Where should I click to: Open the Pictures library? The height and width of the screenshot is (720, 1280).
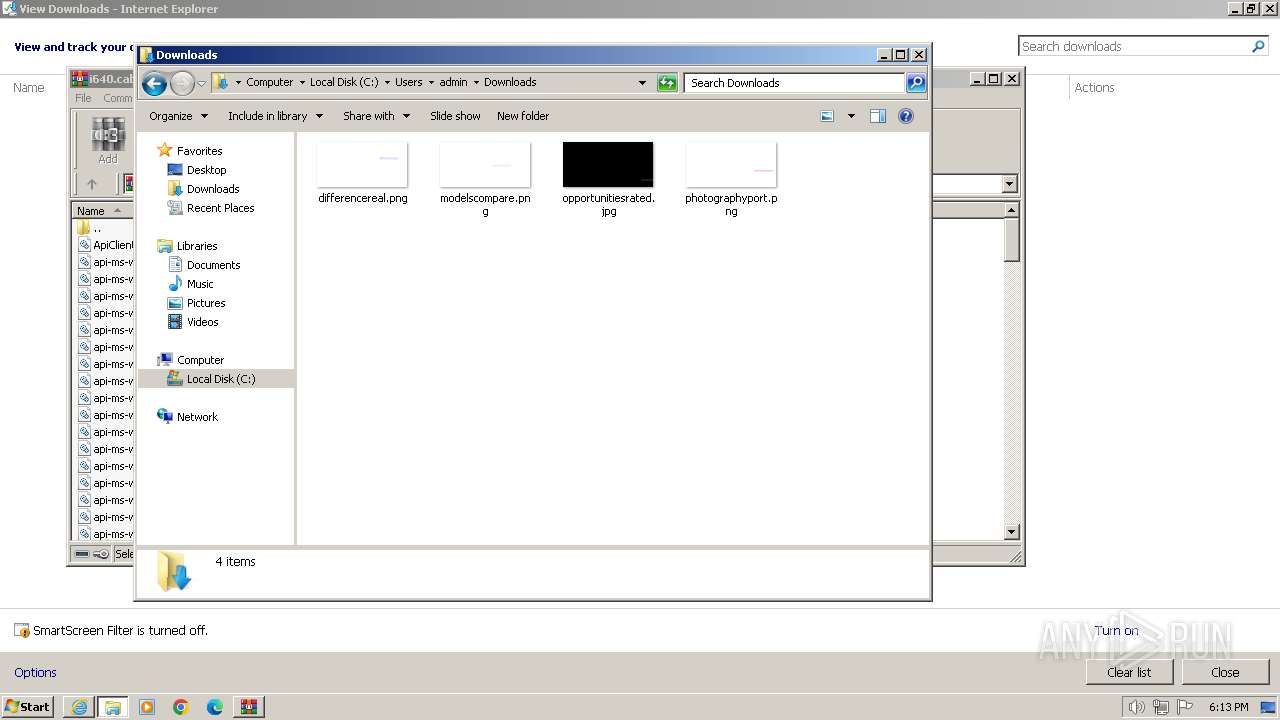[206, 303]
